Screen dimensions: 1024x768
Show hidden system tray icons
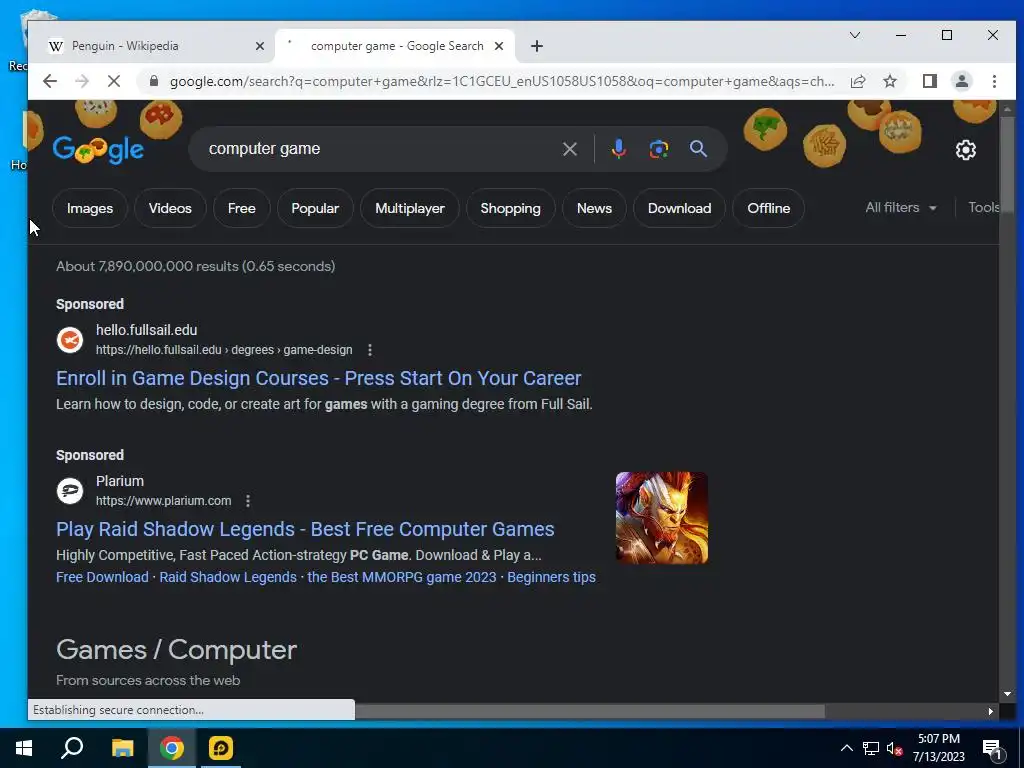pyautogui.click(x=846, y=748)
